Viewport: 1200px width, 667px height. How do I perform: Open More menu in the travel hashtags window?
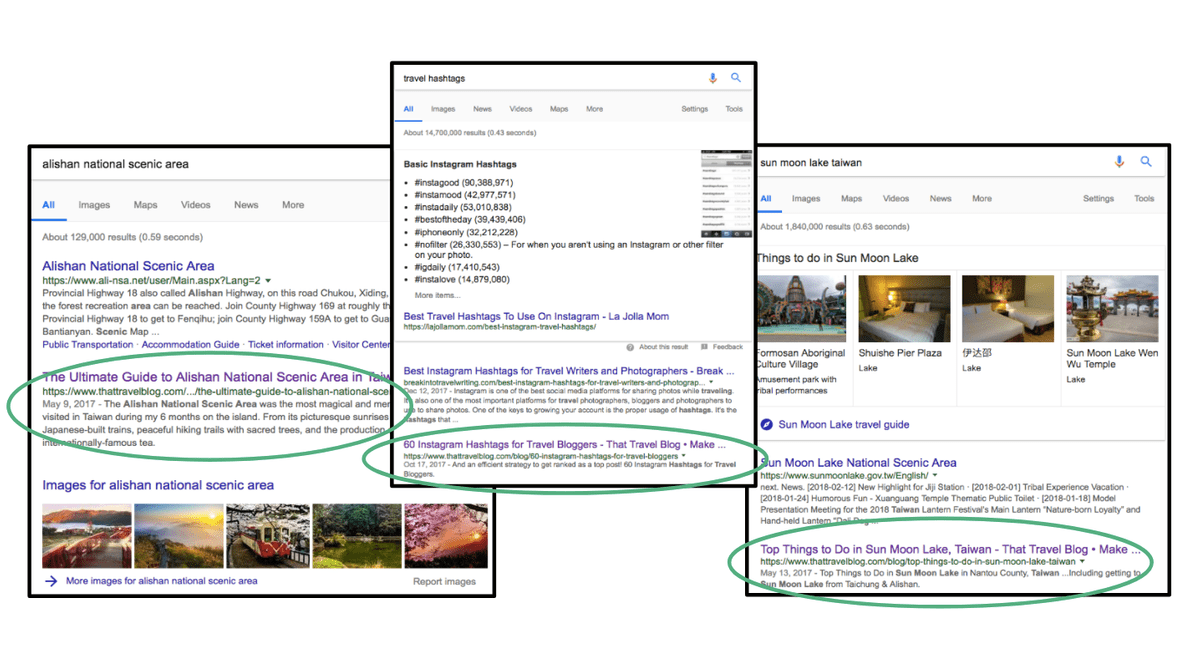click(x=595, y=109)
